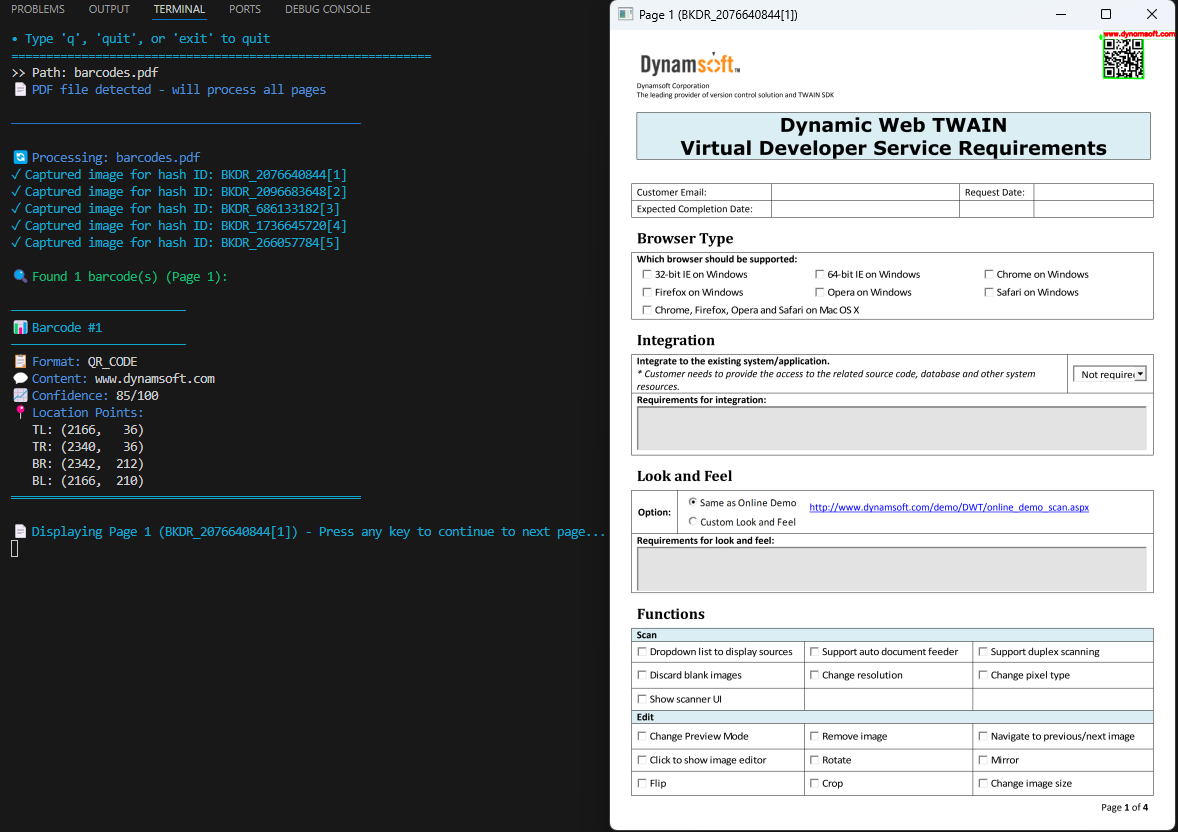Check the 32-bit IE on Windows box
Viewport: 1178px width, 832px height.
point(647,274)
